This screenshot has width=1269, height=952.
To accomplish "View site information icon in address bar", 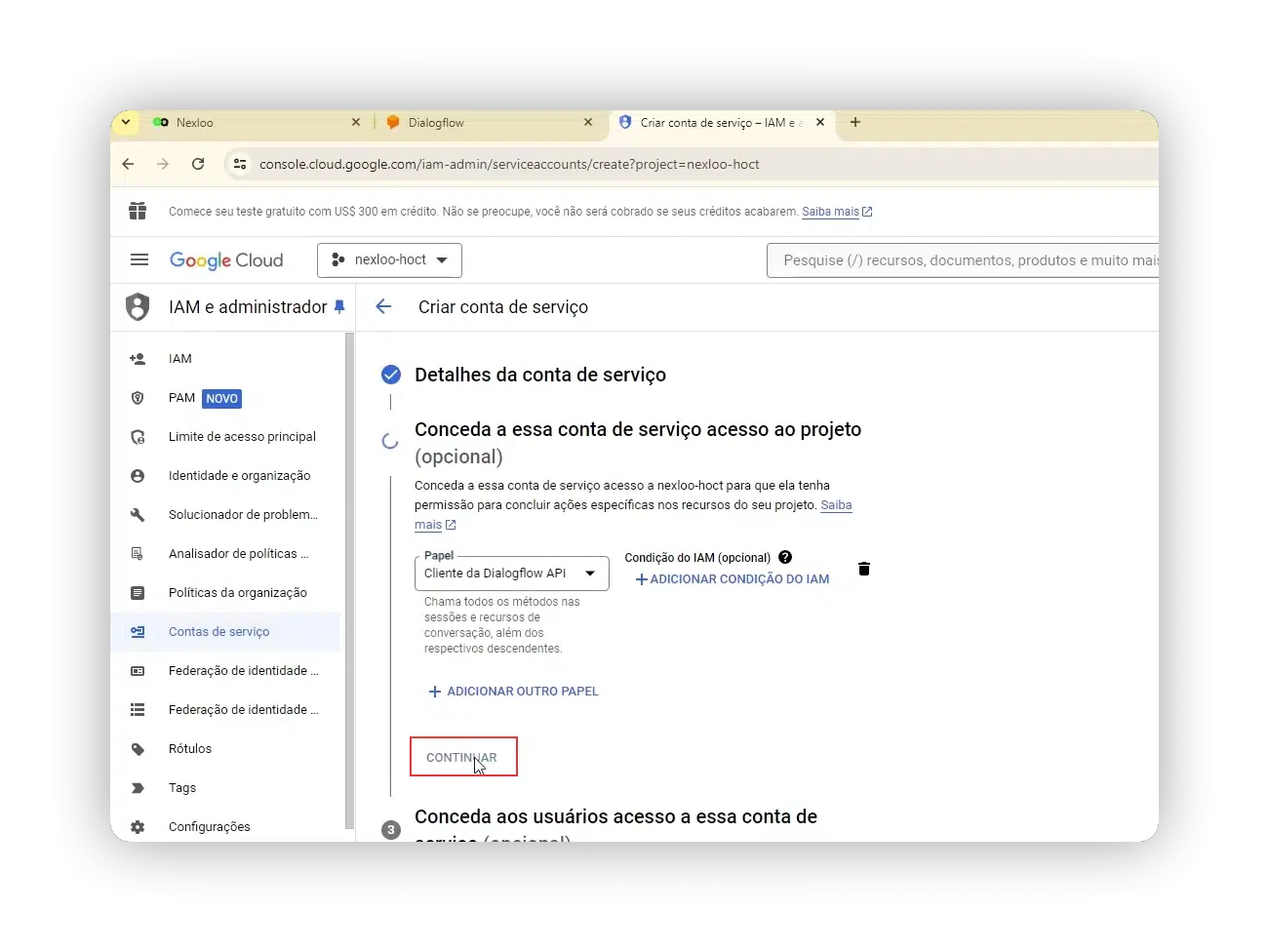I will tap(240, 164).
